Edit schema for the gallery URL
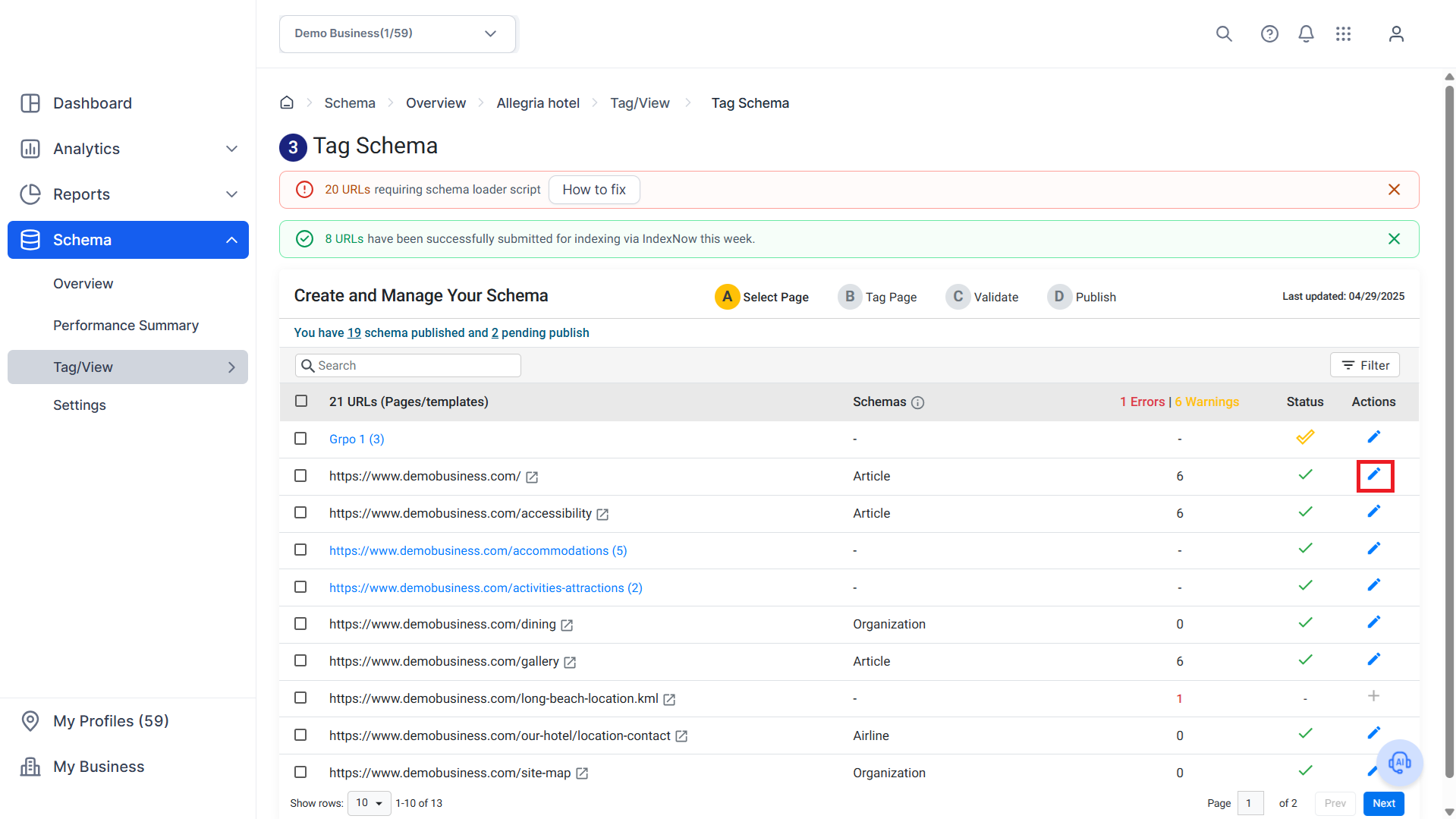 (1373, 660)
